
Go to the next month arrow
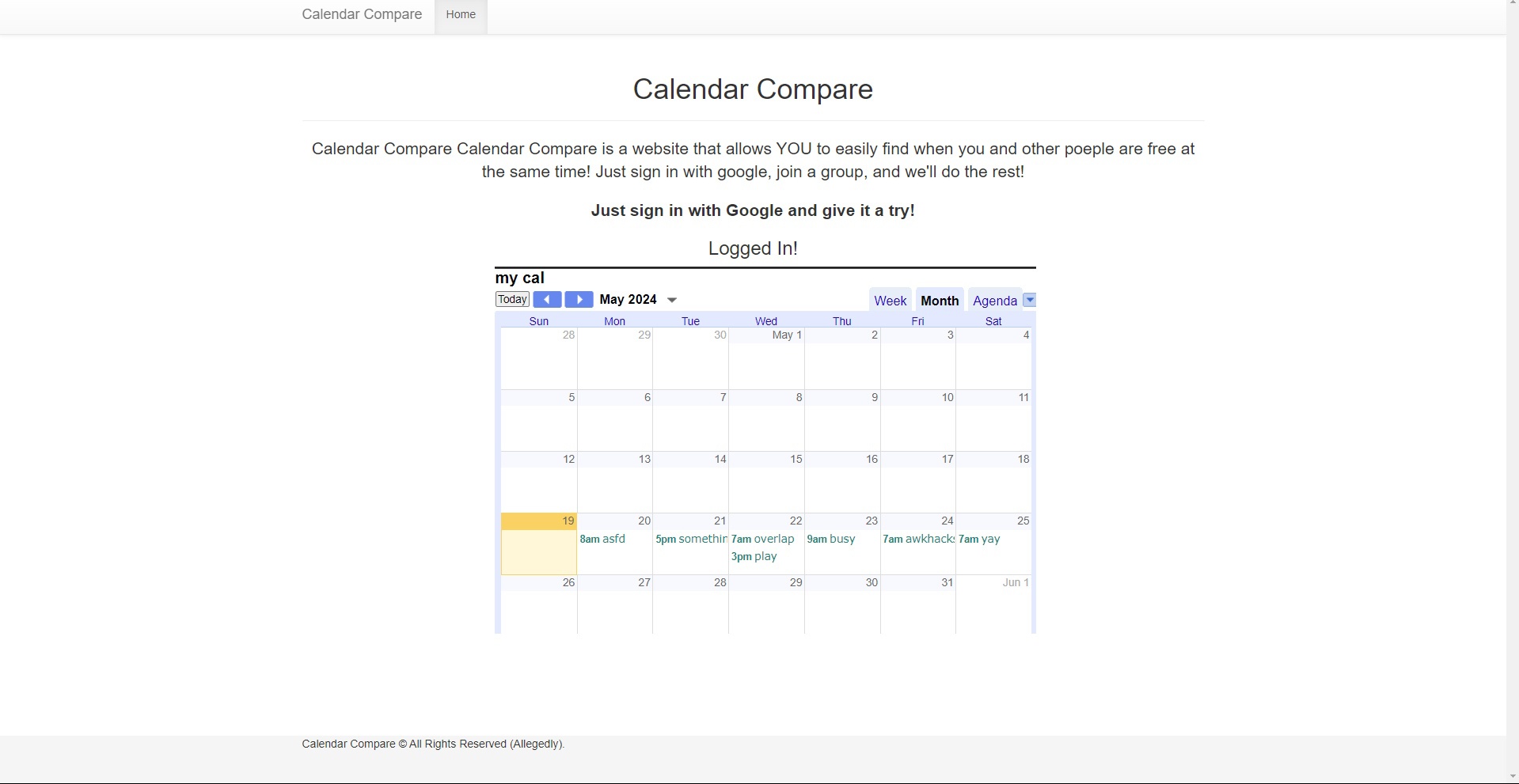[x=579, y=300]
